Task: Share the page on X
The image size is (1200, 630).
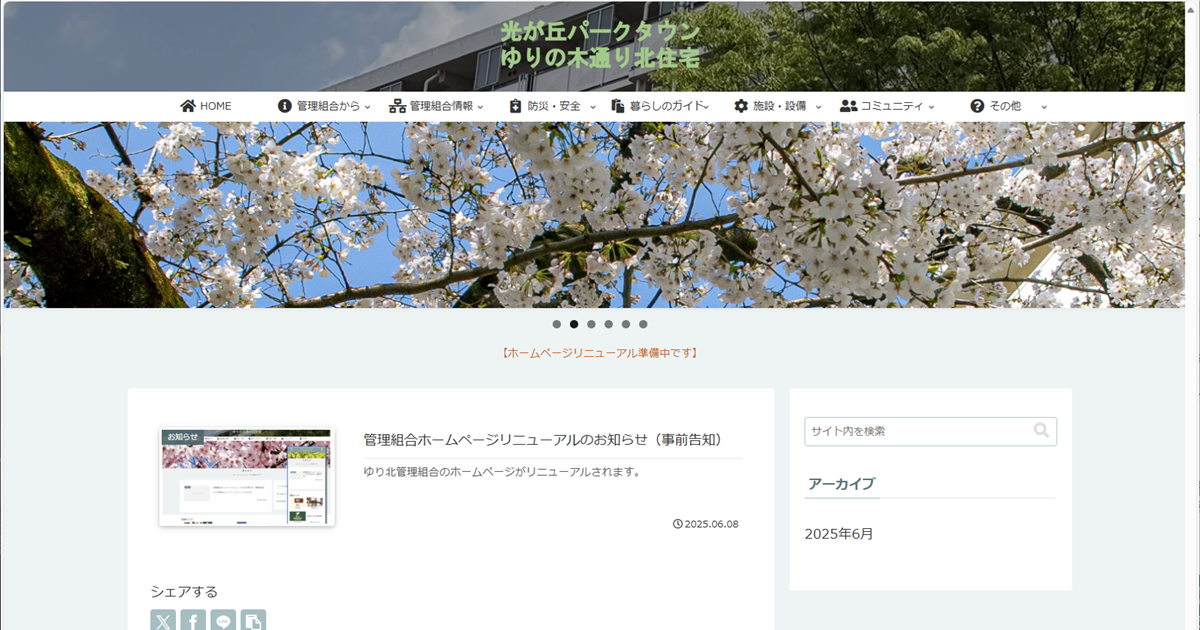Action: pyautogui.click(x=163, y=622)
